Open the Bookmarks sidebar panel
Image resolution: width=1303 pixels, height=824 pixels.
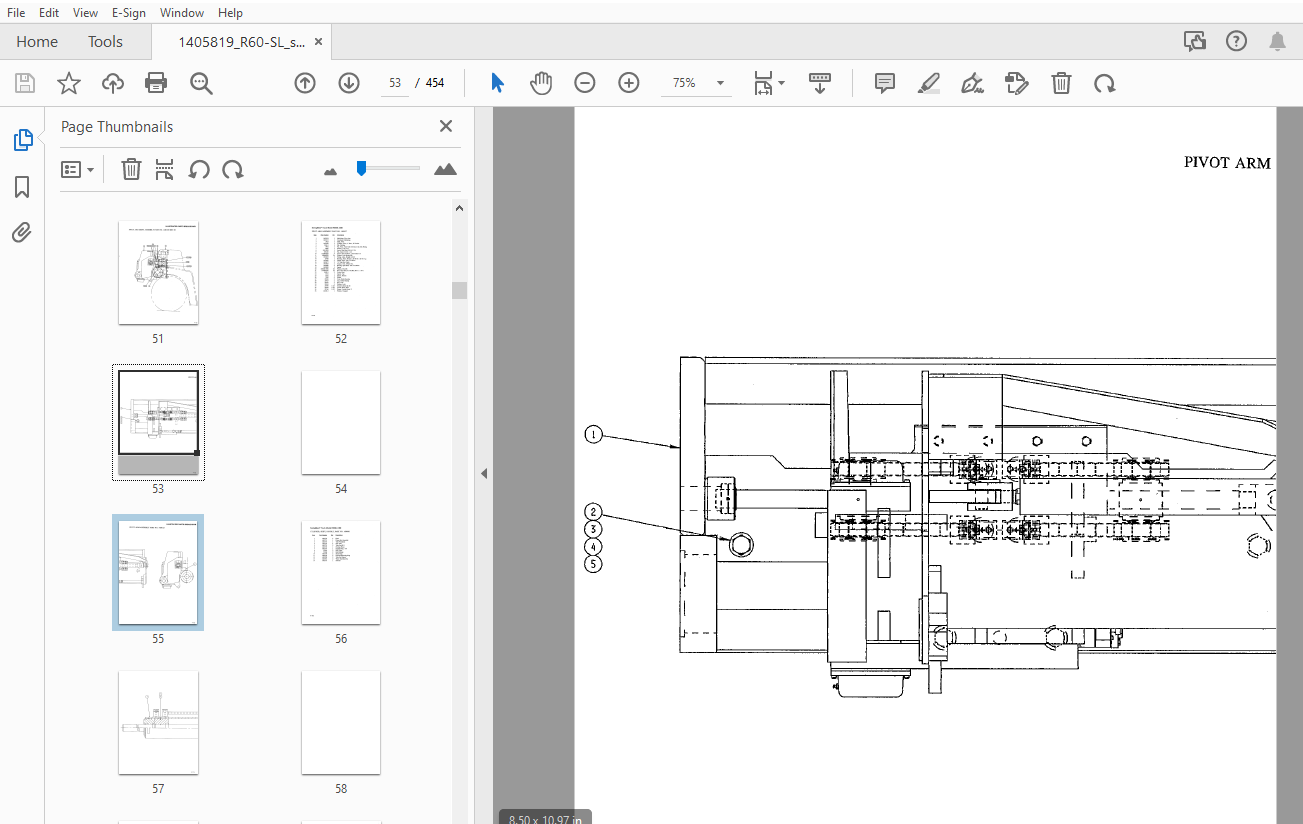click(22, 187)
